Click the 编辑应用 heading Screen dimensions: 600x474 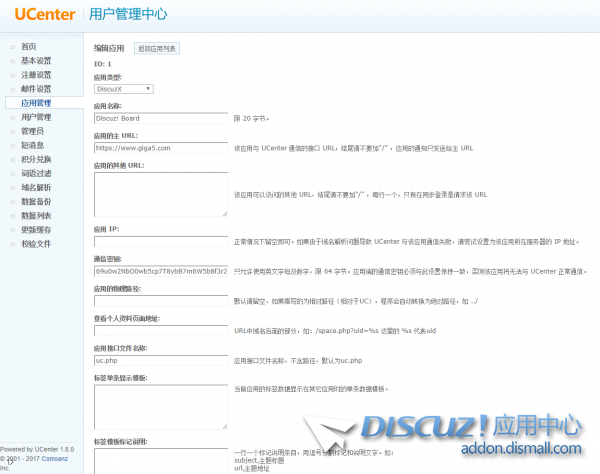(109, 48)
